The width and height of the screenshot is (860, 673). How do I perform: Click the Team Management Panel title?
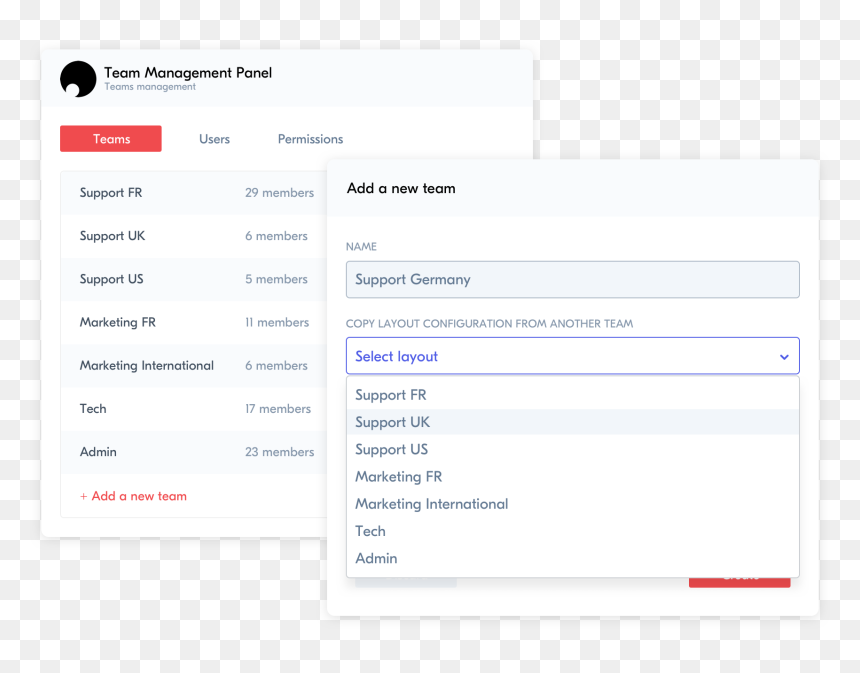[188, 73]
